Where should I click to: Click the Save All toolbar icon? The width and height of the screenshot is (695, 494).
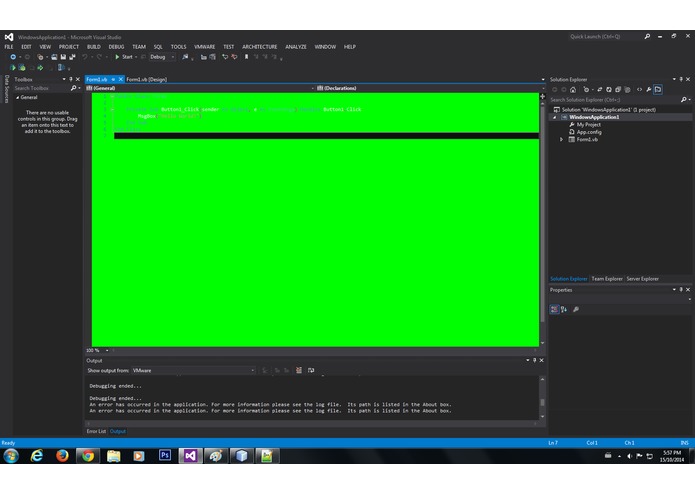72,57
